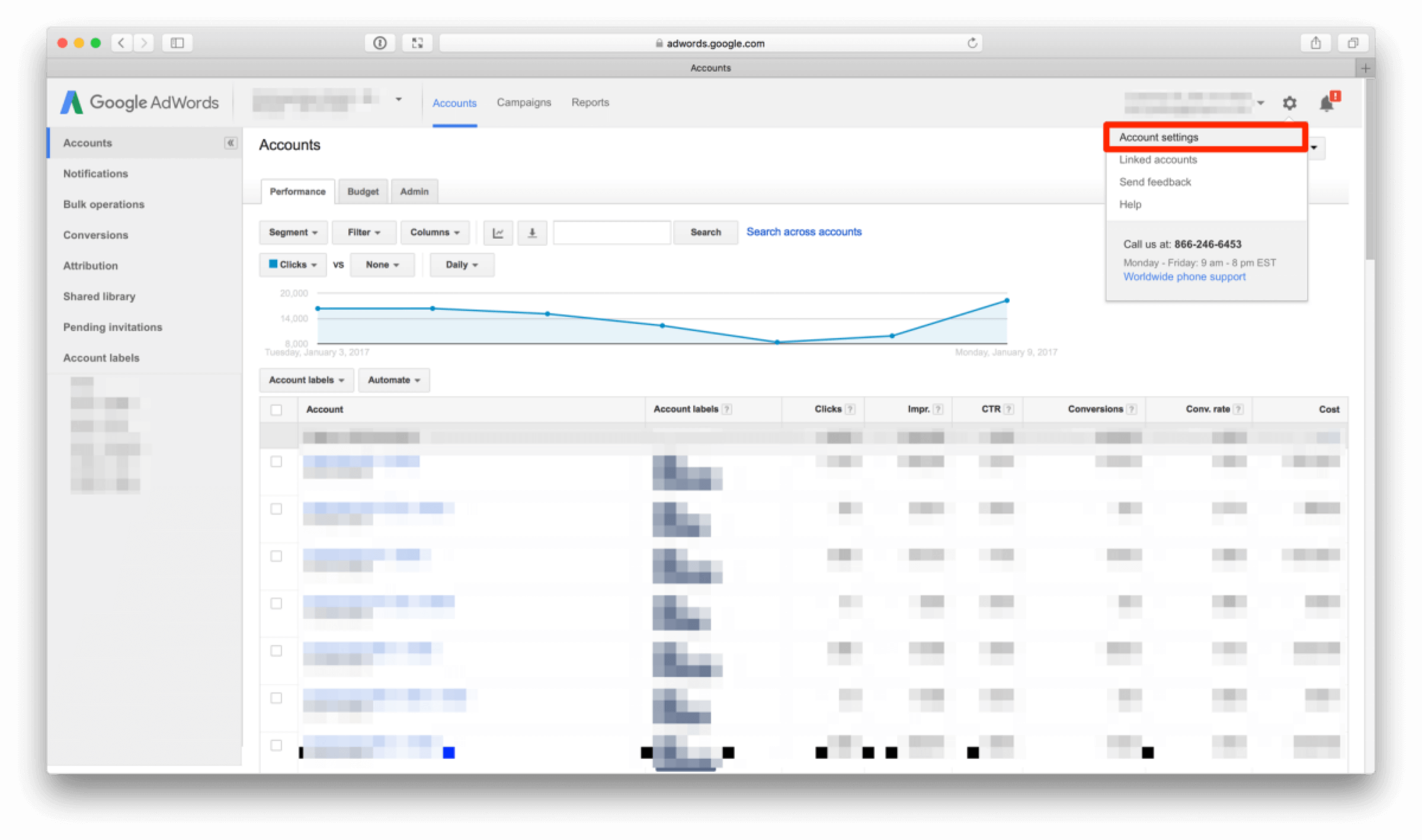Check the select-all accounts checkbox
This screenshot has width=1422, height=840.
pos(276,410)
